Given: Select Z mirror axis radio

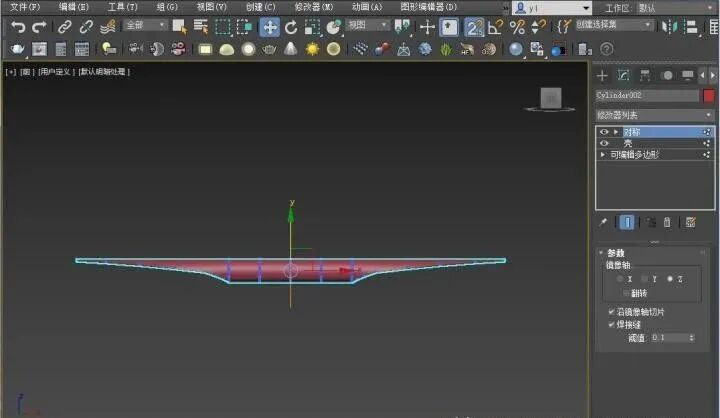Looking at the screenshot, I should (670, 279).
